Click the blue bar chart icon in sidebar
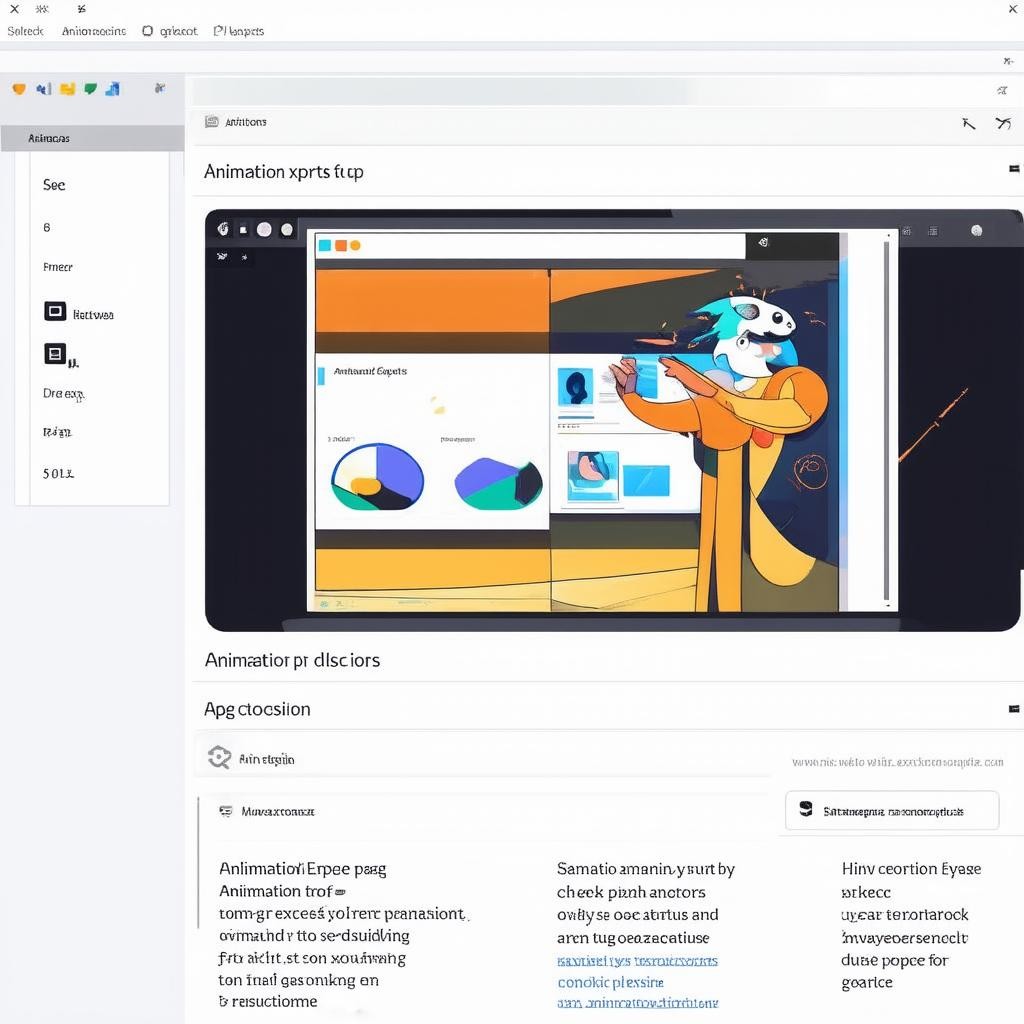This screenshot has width=1024, height=1024. pyautogui.click(x=112, y=89)
